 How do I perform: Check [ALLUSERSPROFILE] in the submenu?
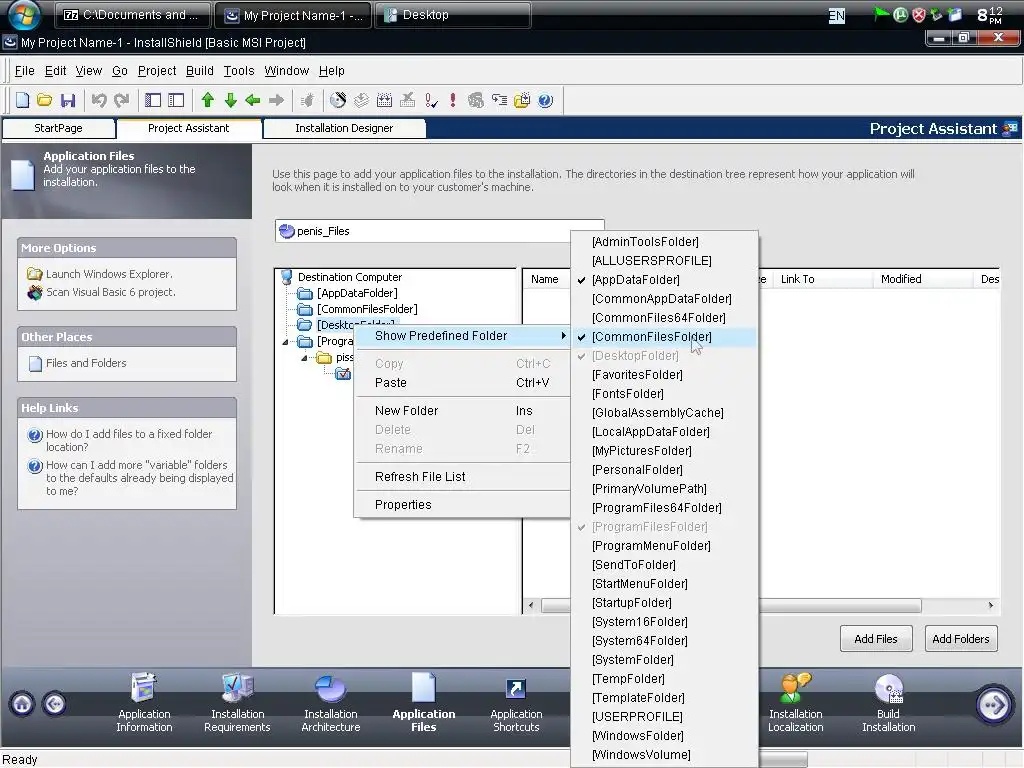click(x=664, y=261)
